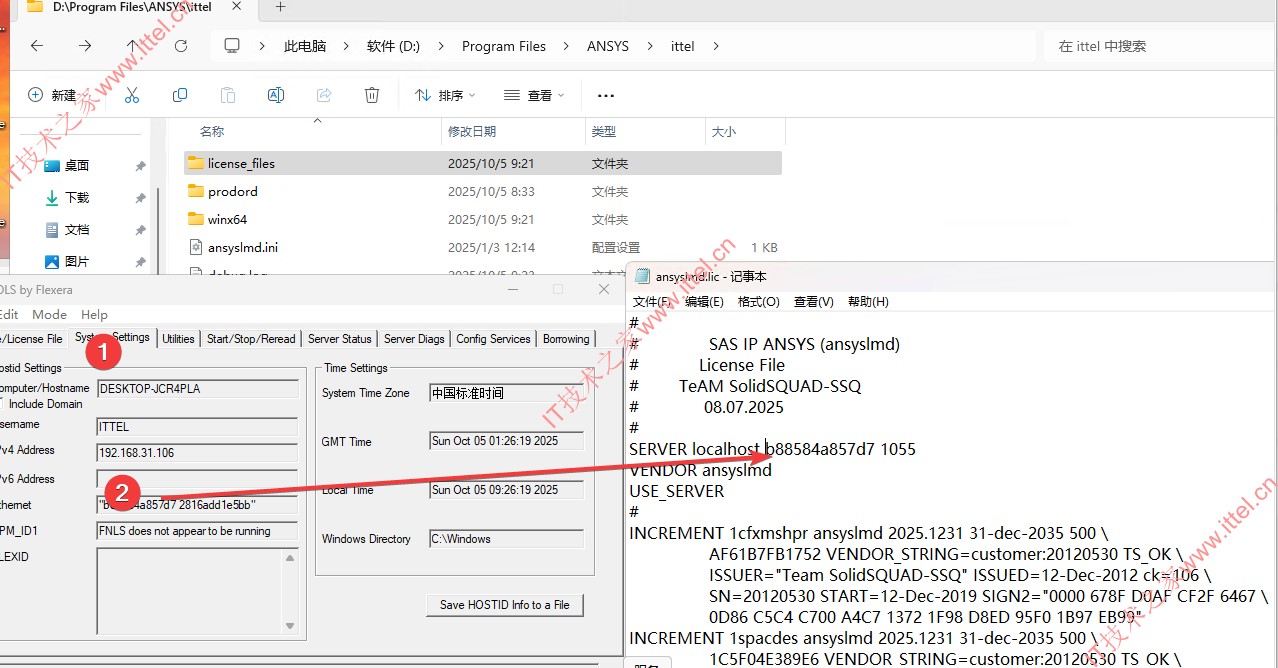This screenshot has height=668, width=1278.
Task: Click the Back navigation arrow in Explorer
Action: (37, 46)
